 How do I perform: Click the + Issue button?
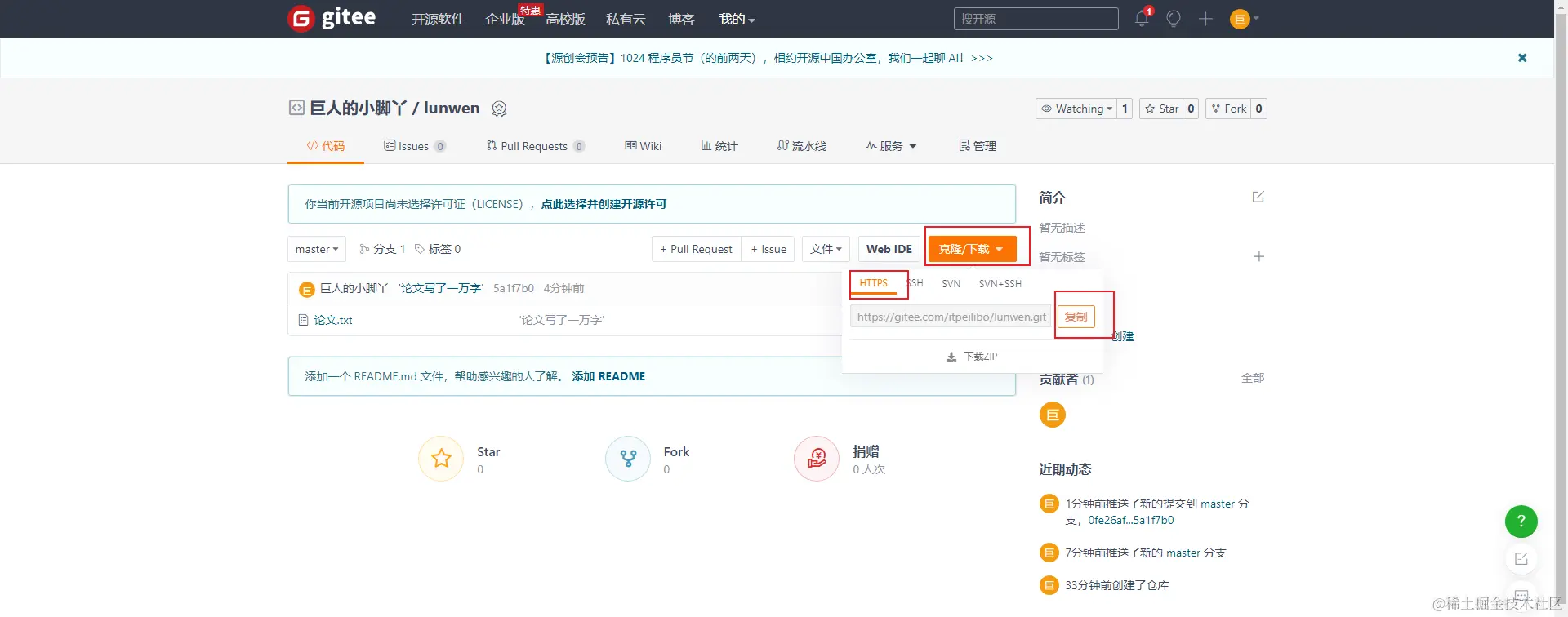point(768,249)
